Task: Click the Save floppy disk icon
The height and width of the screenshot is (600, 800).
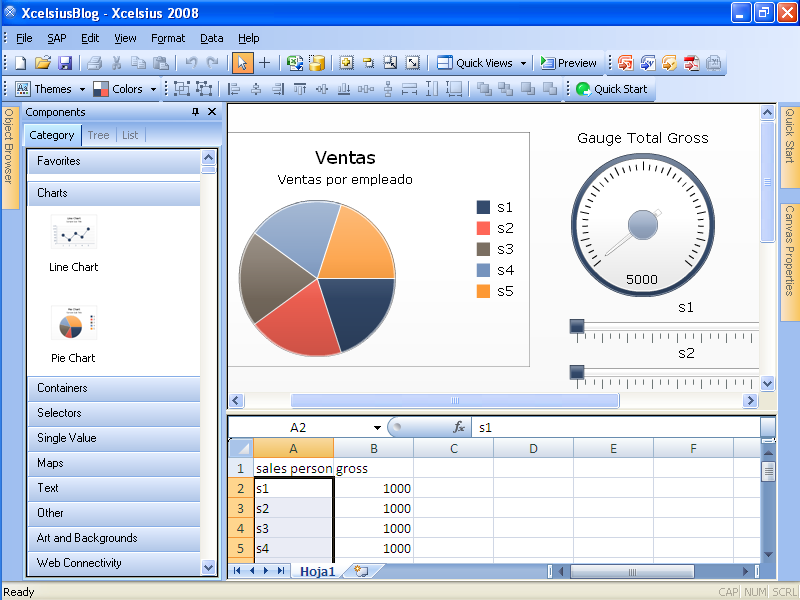Action: click(65, 63)
